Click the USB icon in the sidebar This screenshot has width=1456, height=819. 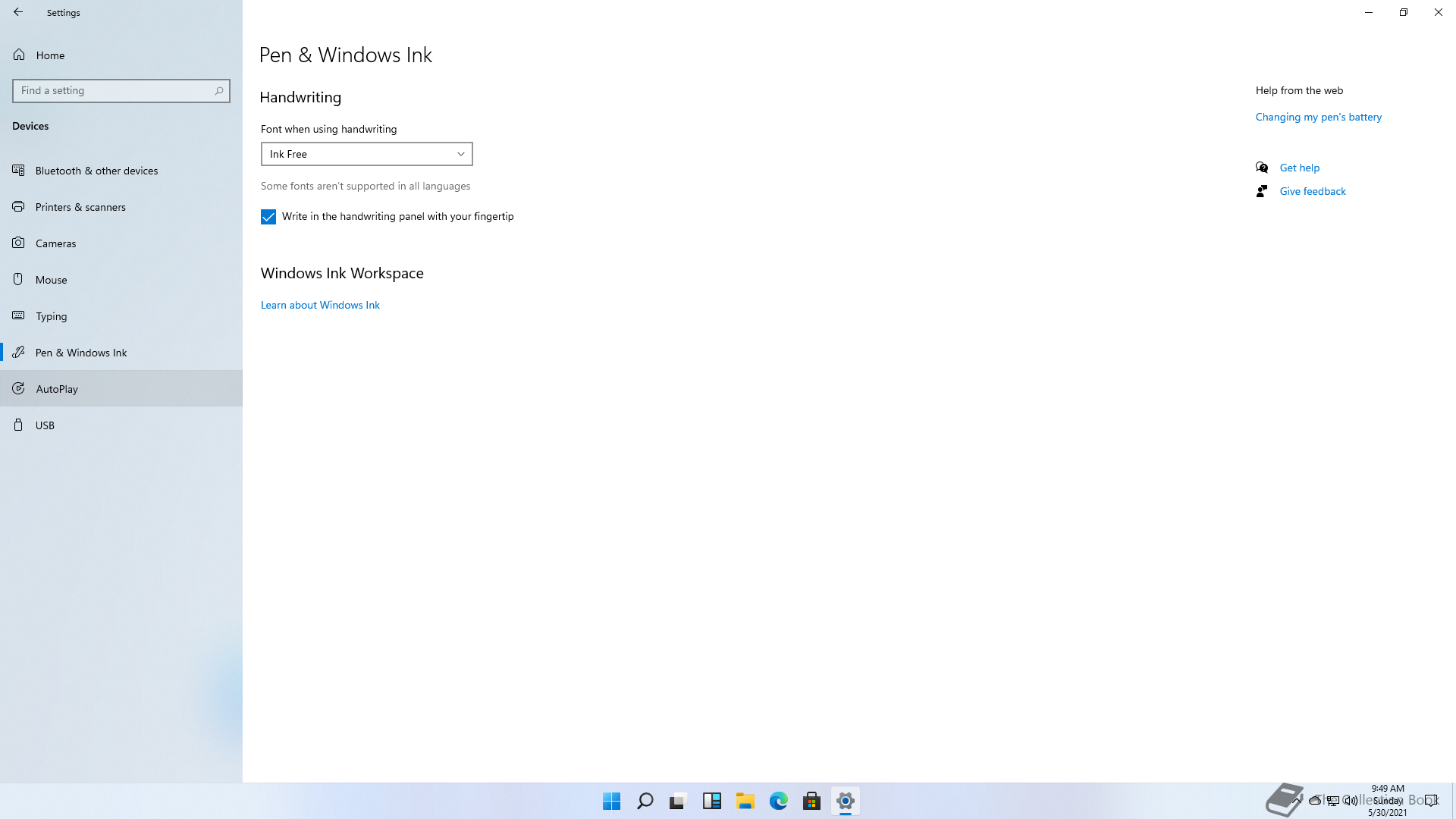point(18,425)
